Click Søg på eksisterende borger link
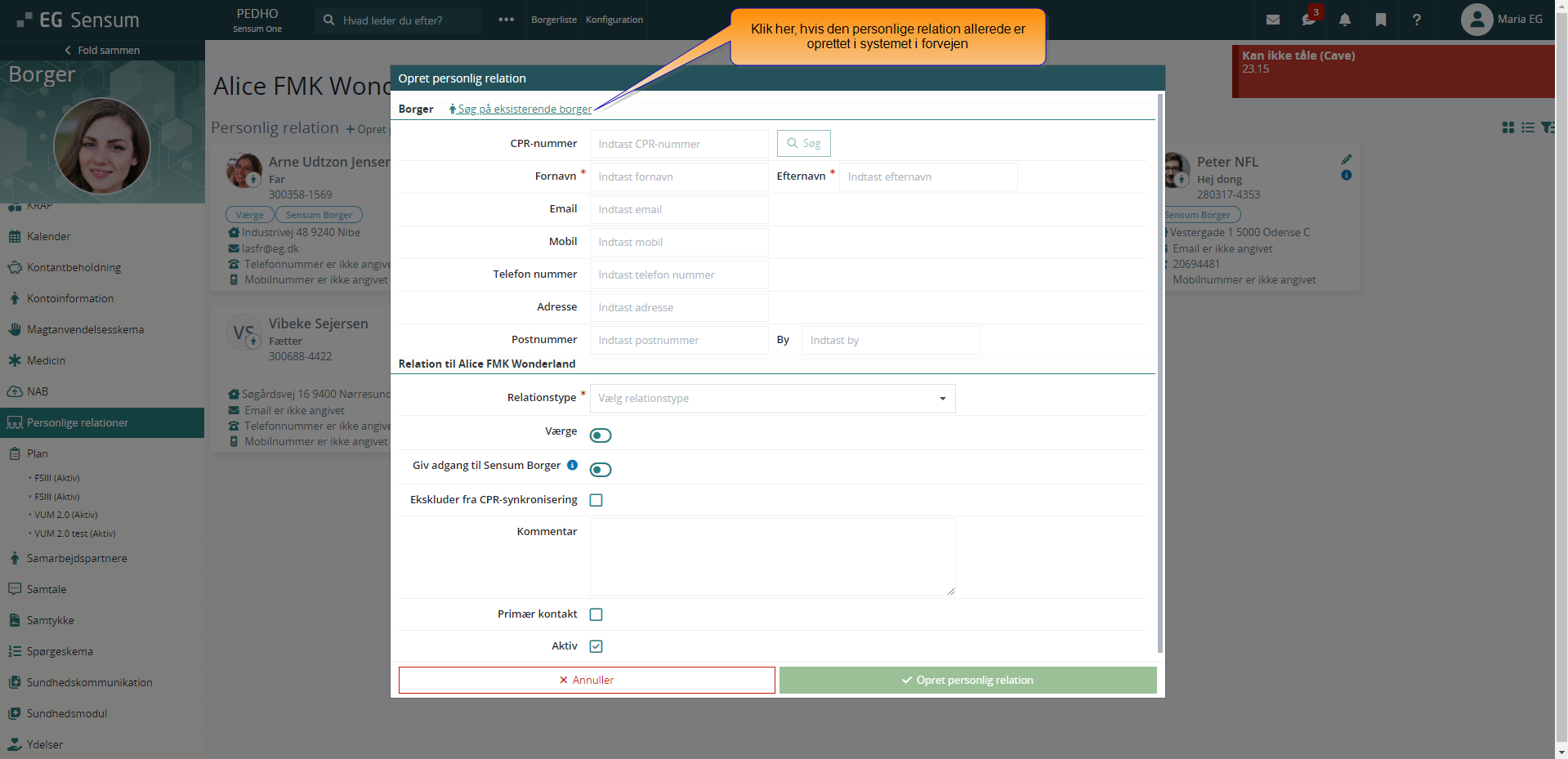 pyautogui.click(x=524, y=109)
